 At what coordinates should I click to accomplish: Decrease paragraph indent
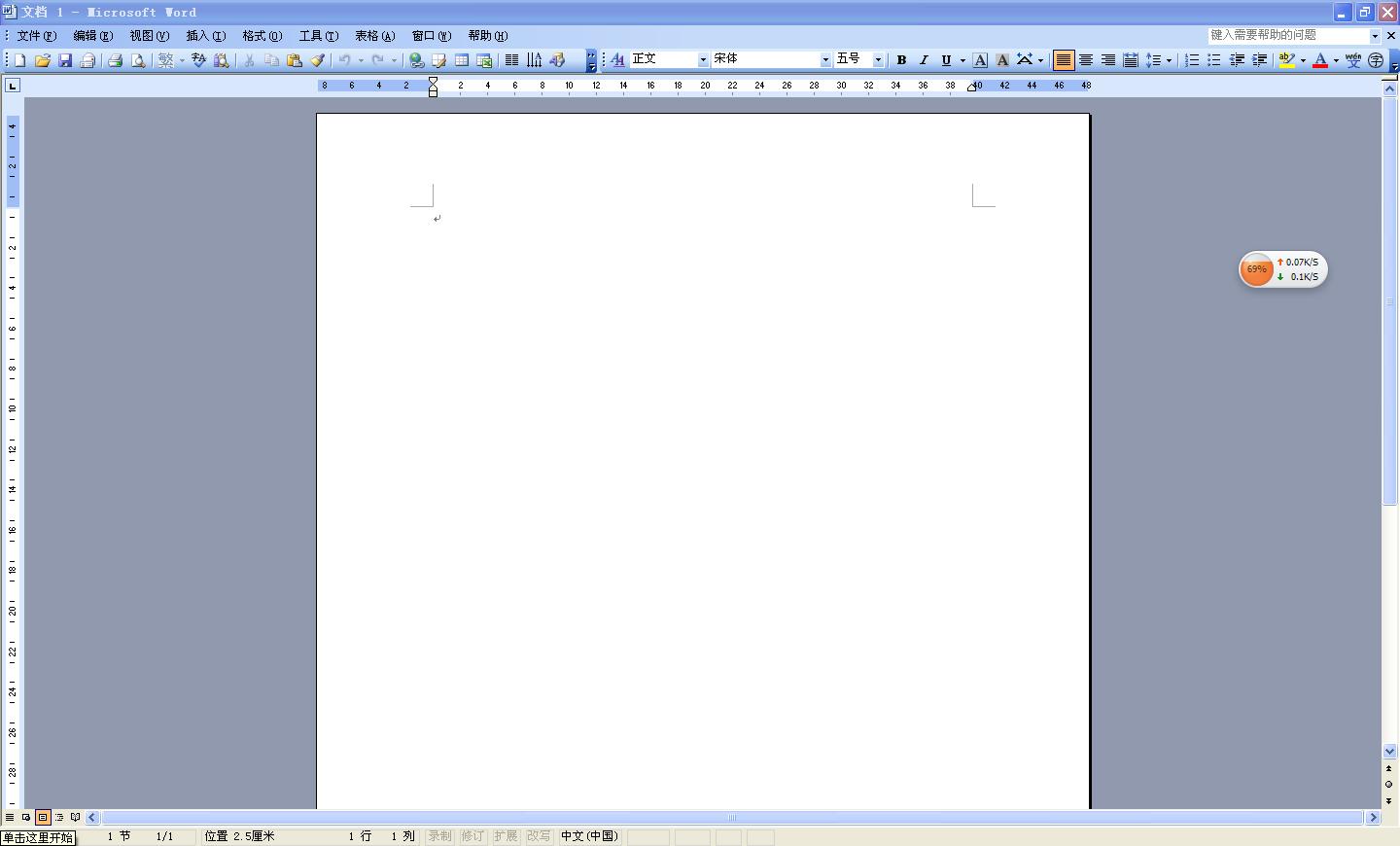click(x=1237, y=60)
